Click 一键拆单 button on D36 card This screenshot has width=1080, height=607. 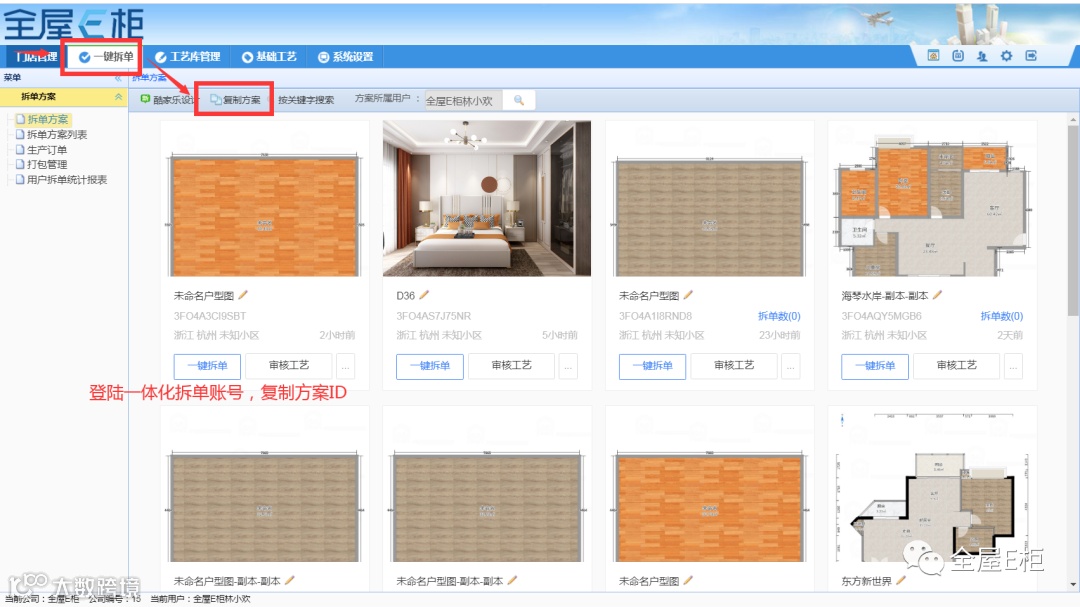(x=430, y=366)
